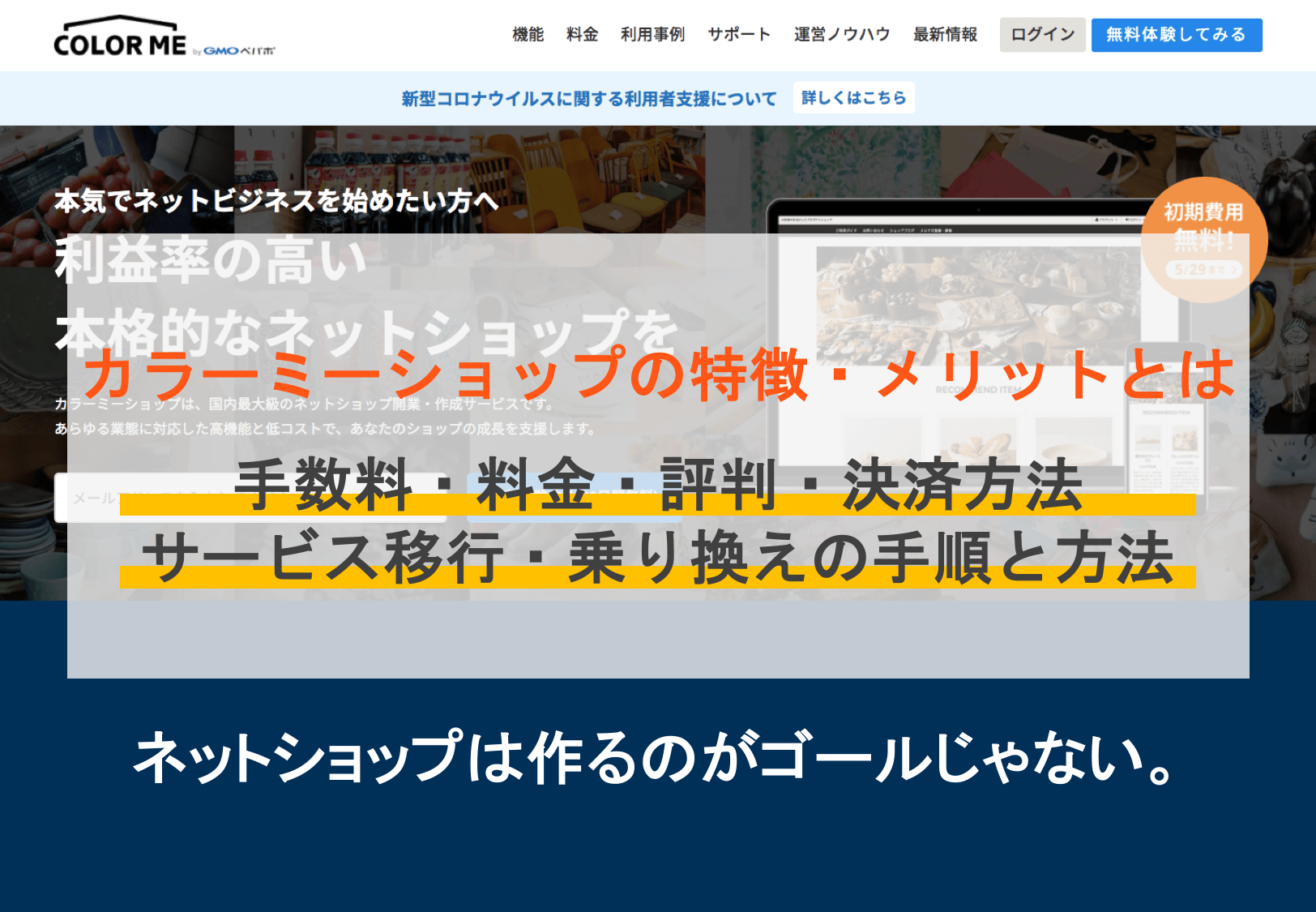The height and width of the screenshot is (912, 1316).
Task: Select 運営ノウハウ from the navigation bar
Action: coord(840,35)
